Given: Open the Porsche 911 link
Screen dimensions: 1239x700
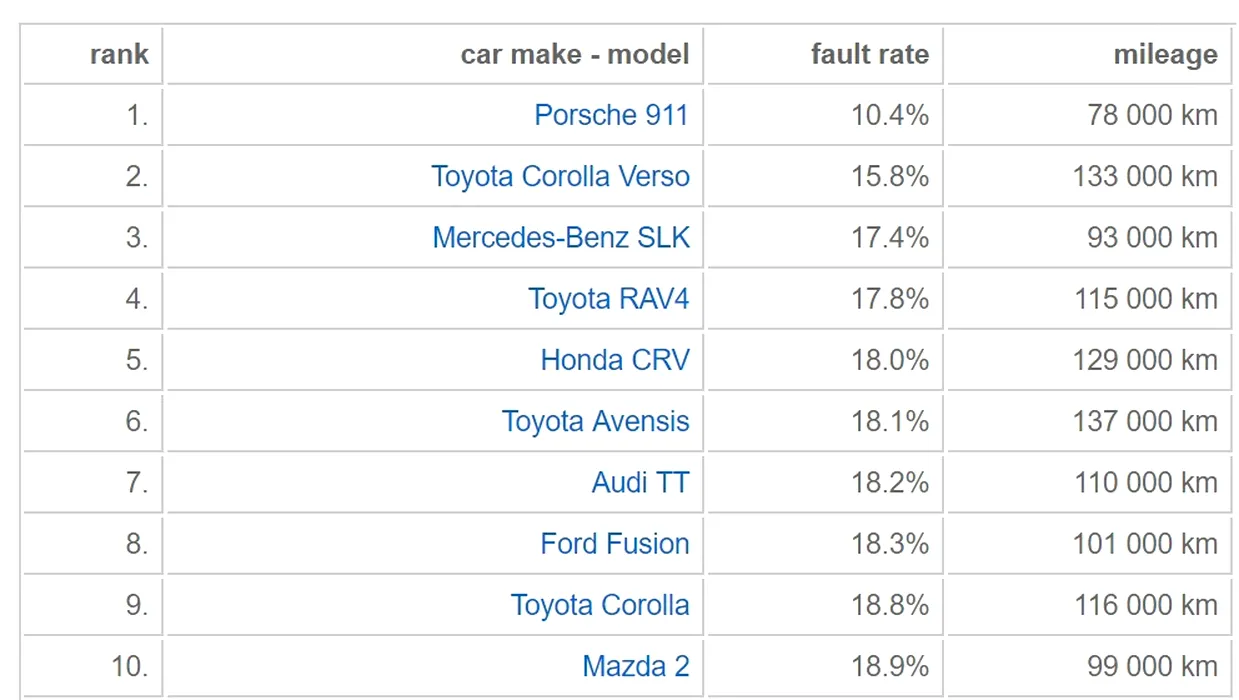Looking at the screenshot, I should click(611, 115).
